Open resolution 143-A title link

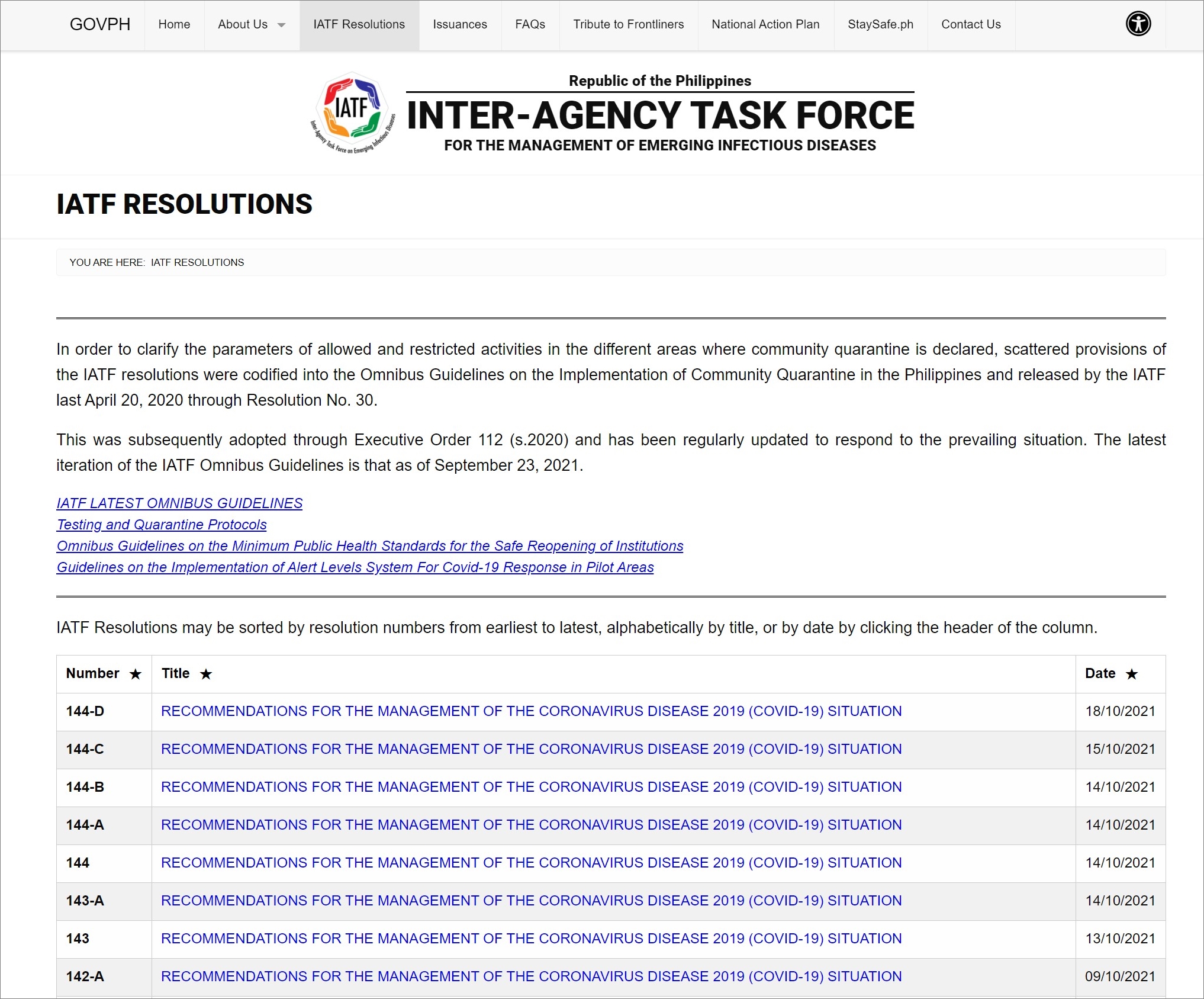[531, 901]
